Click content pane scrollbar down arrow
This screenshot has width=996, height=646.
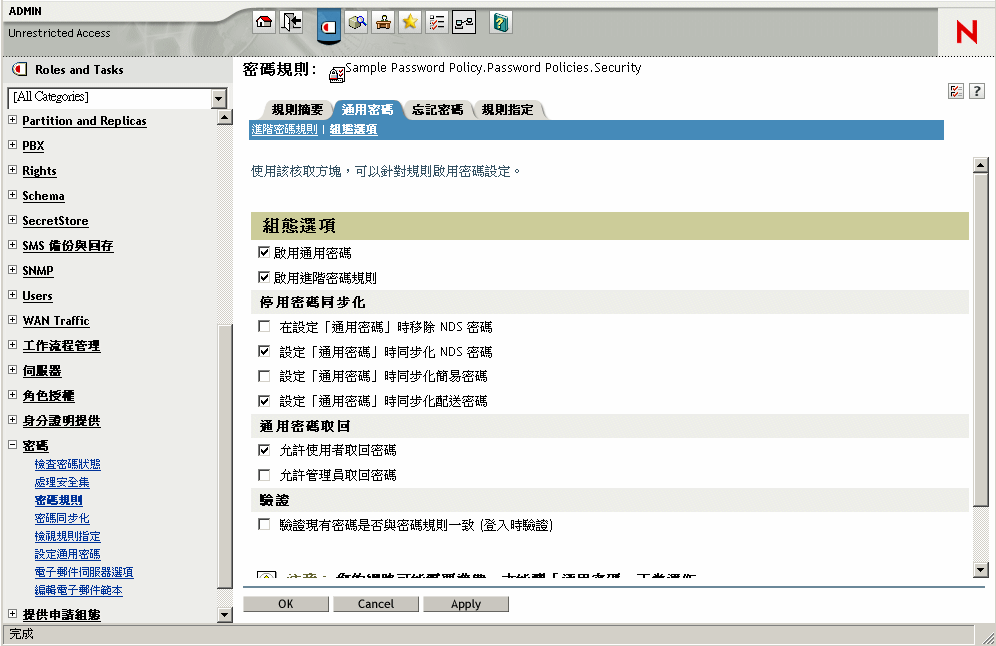pyautogui.click(x=981, y=570)
